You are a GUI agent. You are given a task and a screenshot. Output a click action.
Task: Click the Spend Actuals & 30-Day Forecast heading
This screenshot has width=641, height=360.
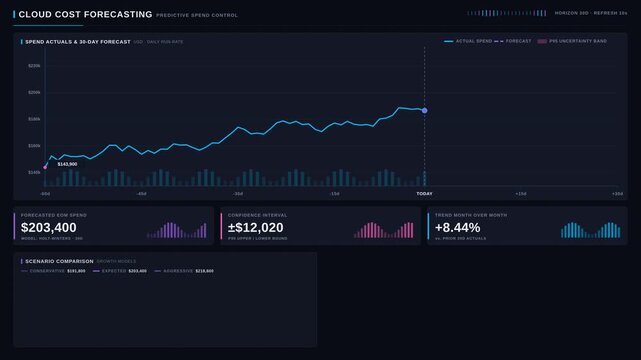pyautogui.click(x=78, y=42)
